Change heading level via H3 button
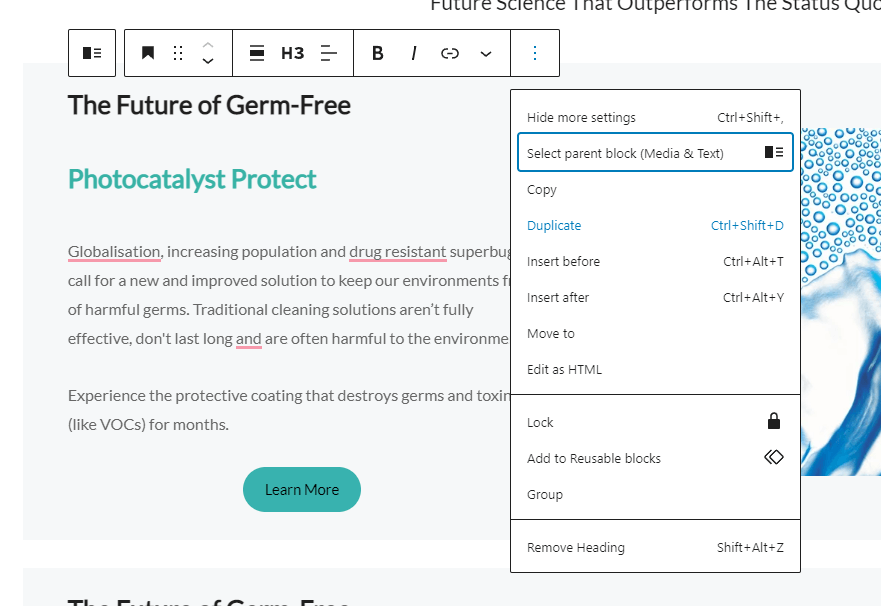The image size is (881, 606). pyautogui.click(x=293, y=53)
